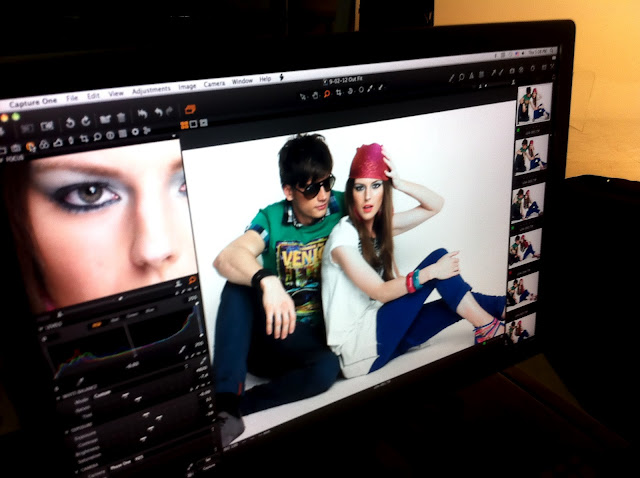Open the Exposure tool tab
The width and height of the screenshot is (640, 478).
(x=58, y=142)
